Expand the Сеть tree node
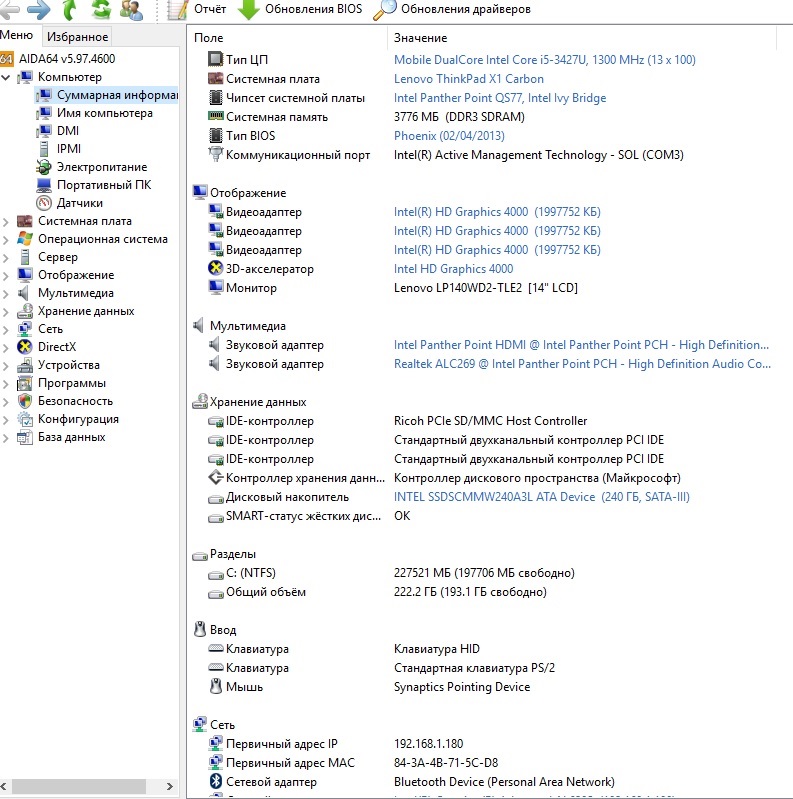The image size is (793, 799). click(6, 330)
